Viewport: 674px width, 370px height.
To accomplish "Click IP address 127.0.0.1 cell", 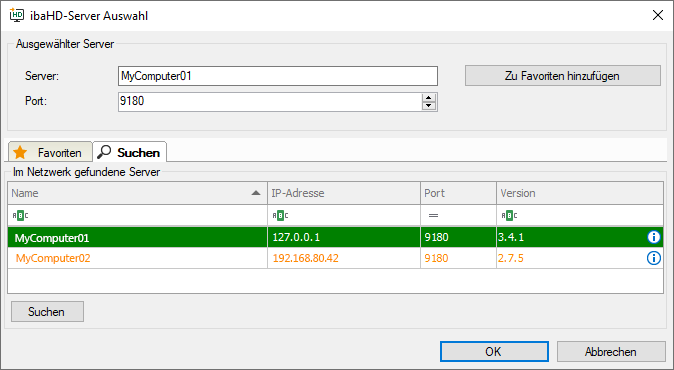I will click(x=344, y=237).
